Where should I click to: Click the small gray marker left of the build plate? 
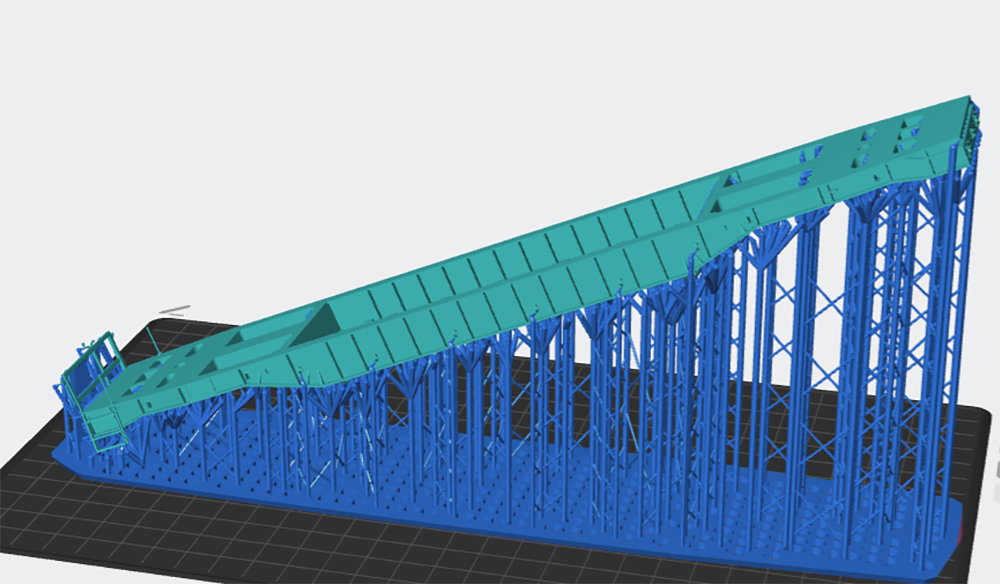[172, 311]
